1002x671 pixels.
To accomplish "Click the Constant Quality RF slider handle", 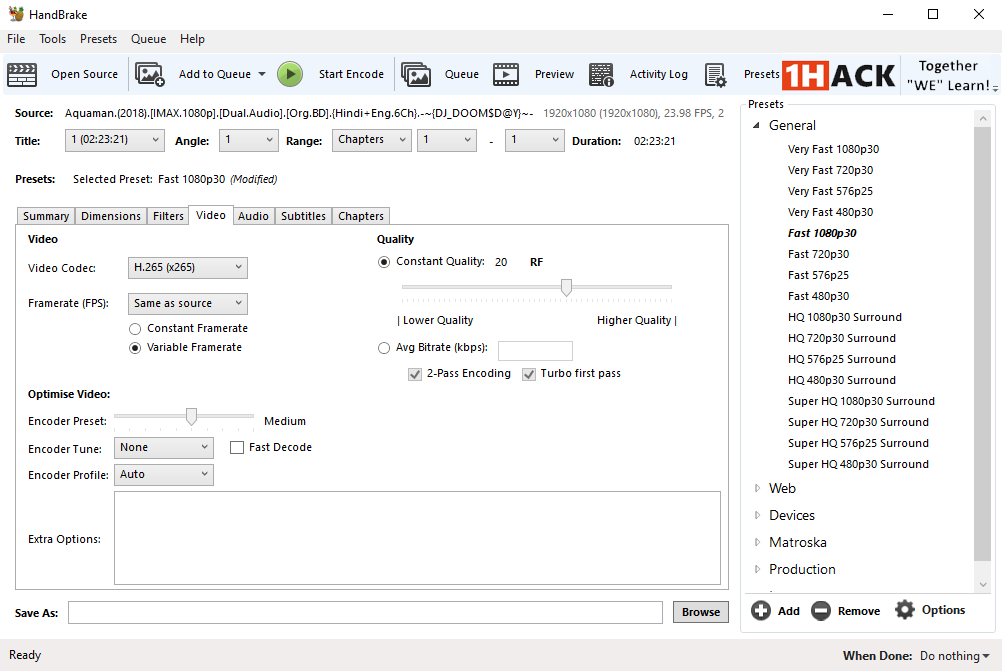I will pyautogui.click(x=566, y=288).
